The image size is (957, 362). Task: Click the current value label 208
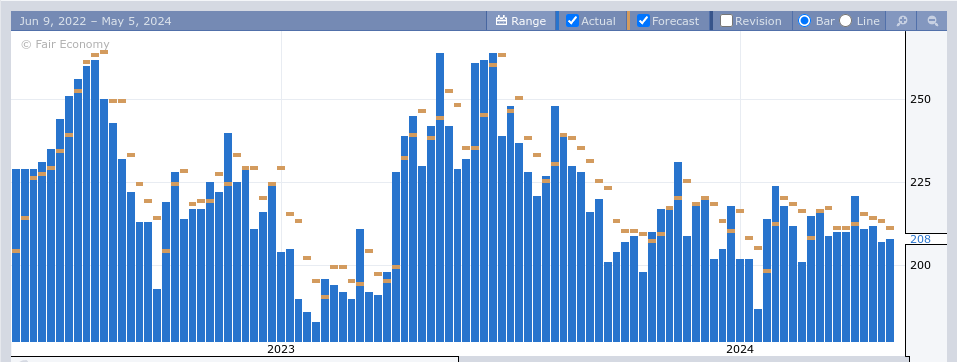coord(920,239)
